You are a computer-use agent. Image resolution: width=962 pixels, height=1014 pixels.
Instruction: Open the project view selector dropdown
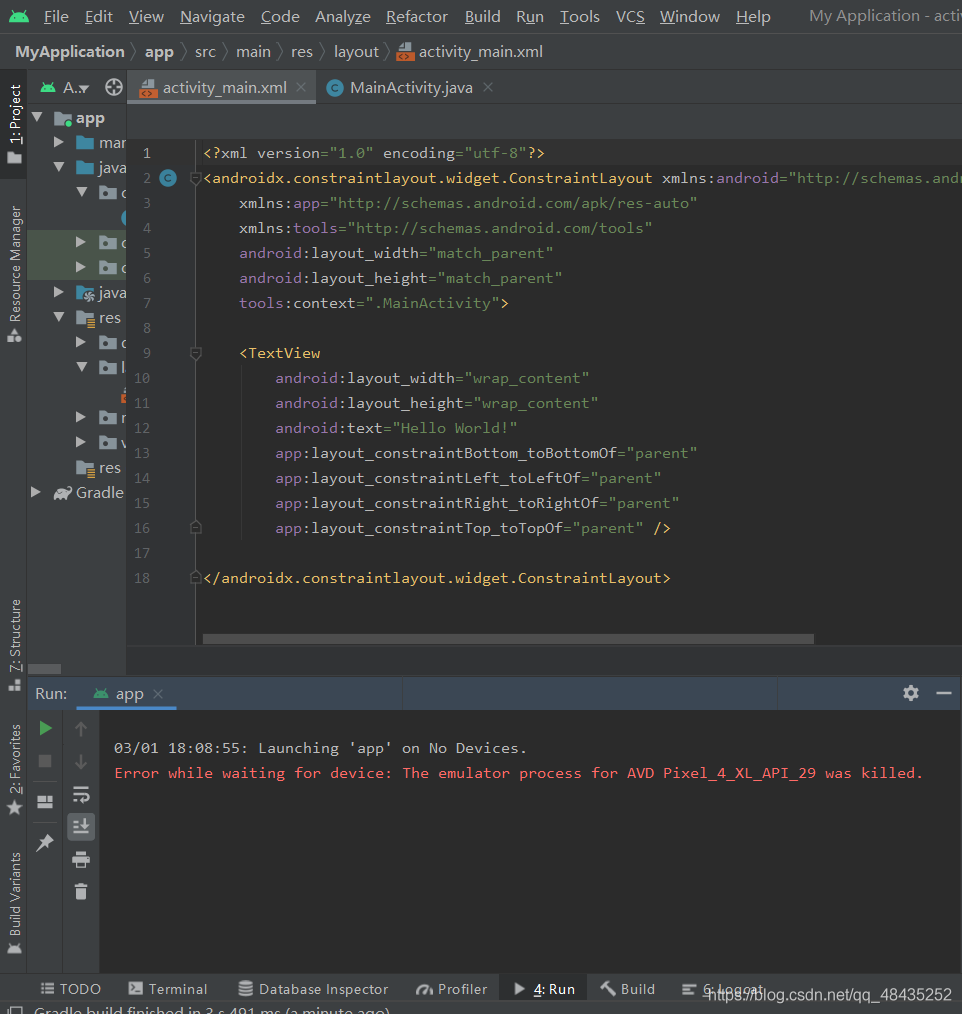tap(65, 87)
